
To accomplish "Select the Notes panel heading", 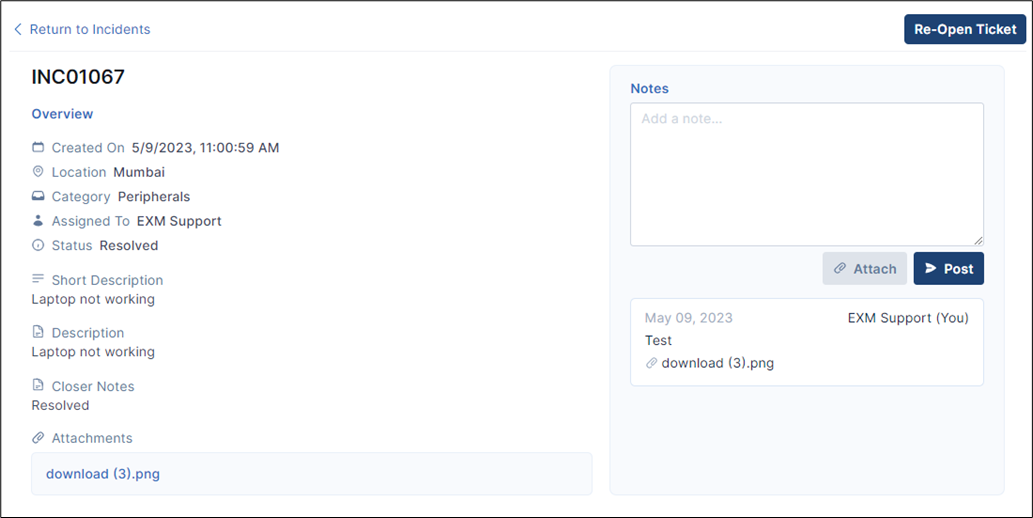I will tap(650, 88).
